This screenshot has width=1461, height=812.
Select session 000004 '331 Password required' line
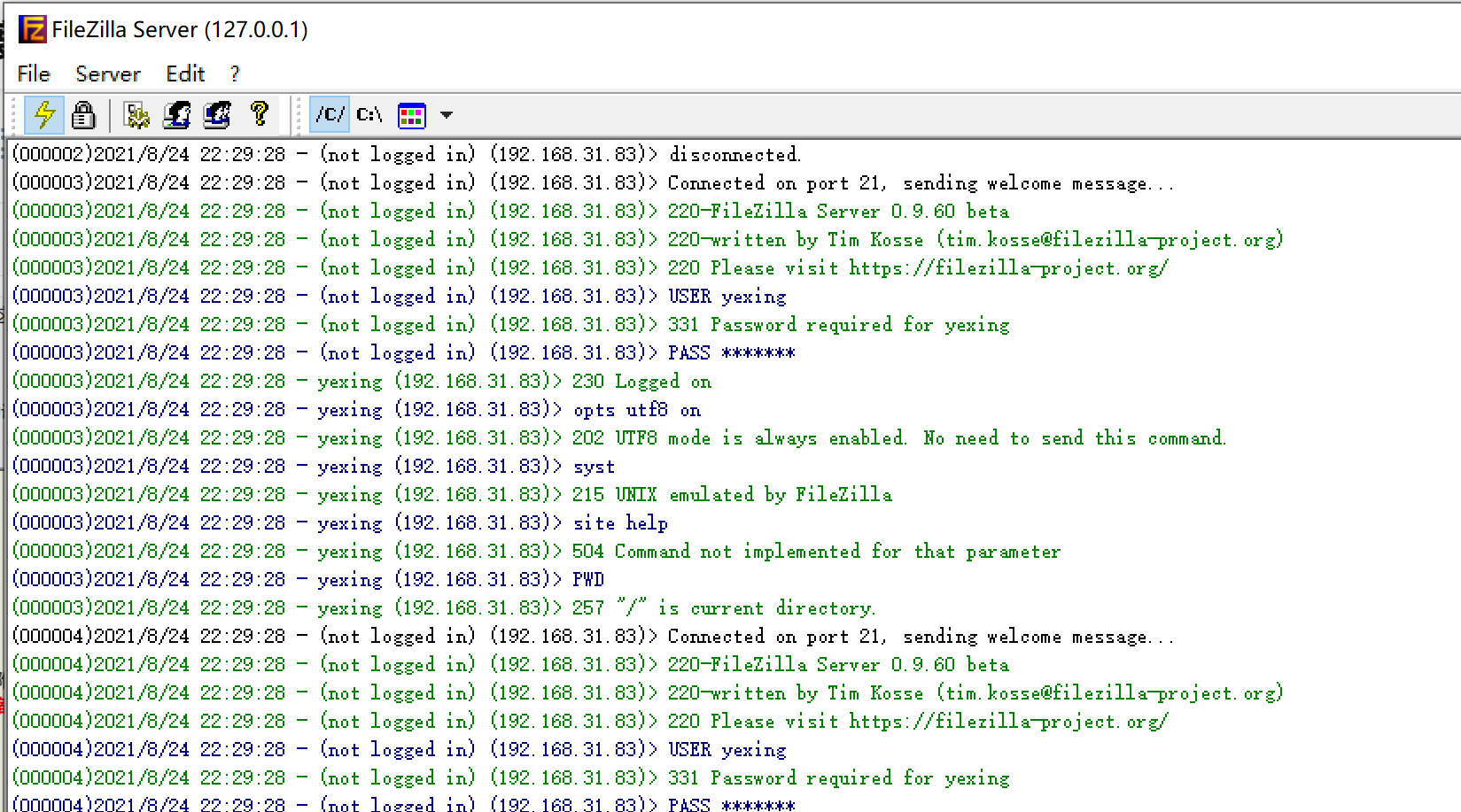click(x=510, y=777)
